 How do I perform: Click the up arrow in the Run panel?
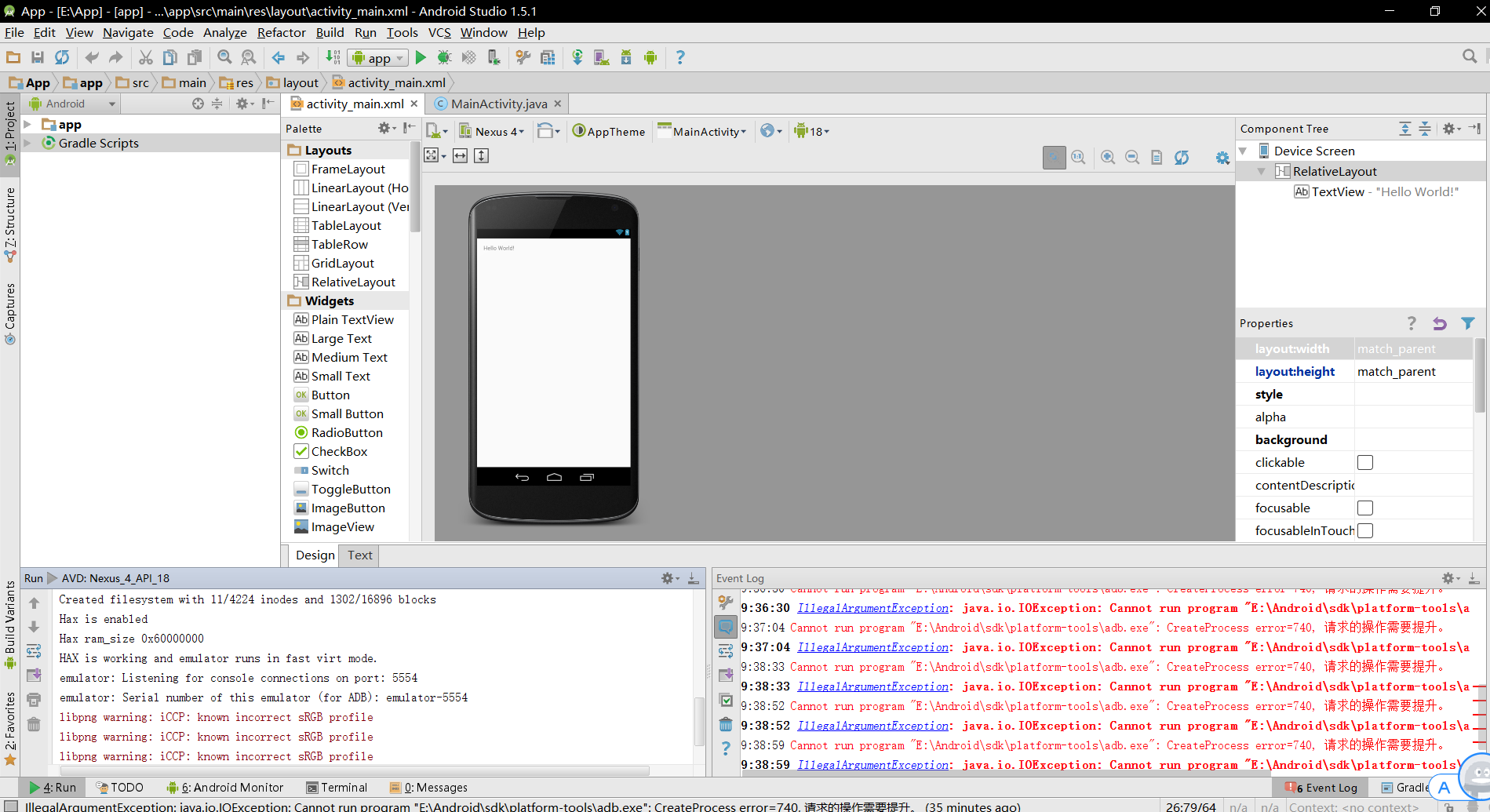point(34,603)
